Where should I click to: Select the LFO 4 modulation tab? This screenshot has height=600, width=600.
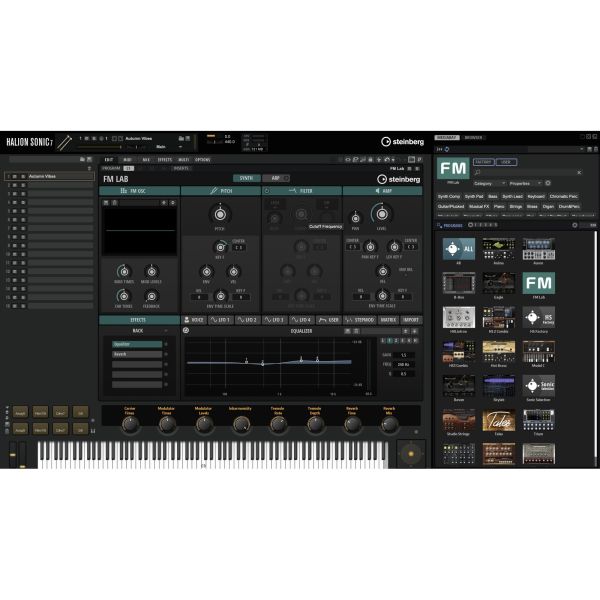click(x=301, y=320)
